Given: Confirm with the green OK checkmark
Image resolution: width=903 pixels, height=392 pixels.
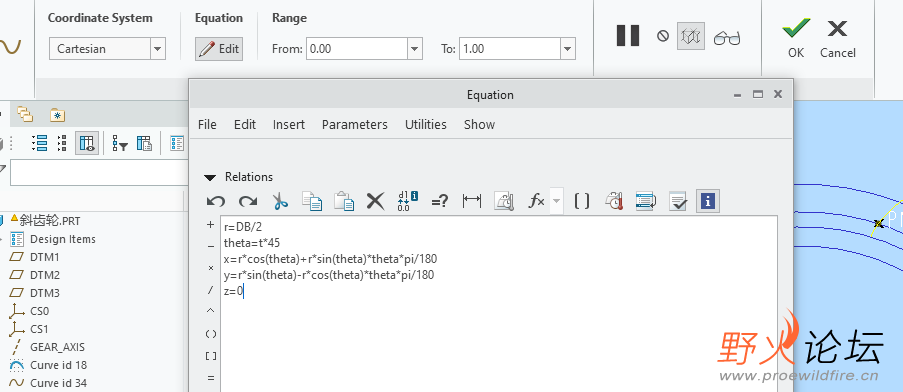Looking at the screenshot, I should coord(796,38).
